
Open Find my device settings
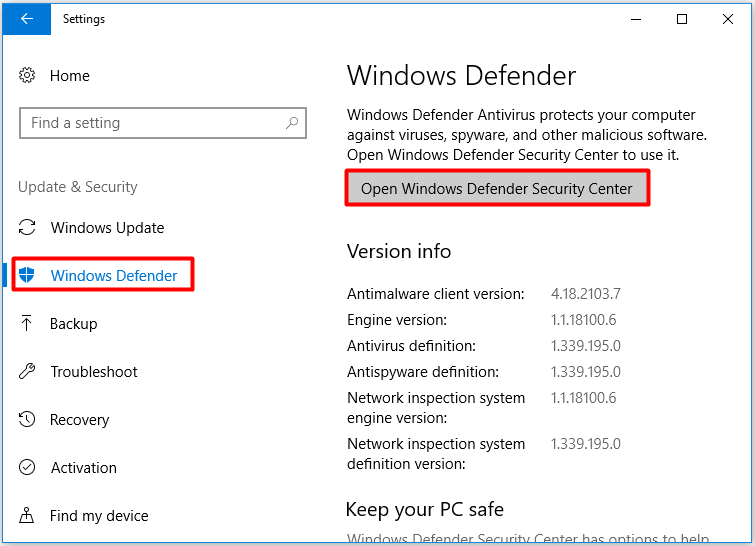[99, 516]
